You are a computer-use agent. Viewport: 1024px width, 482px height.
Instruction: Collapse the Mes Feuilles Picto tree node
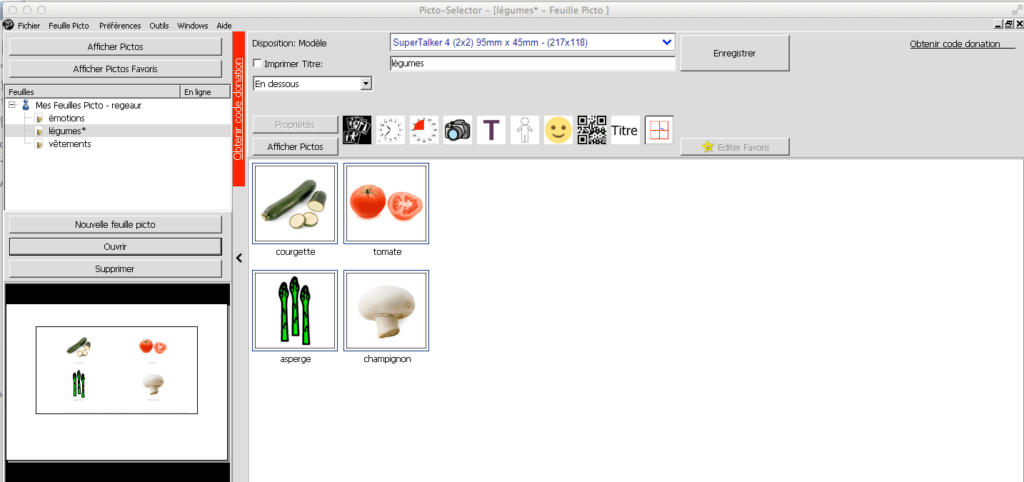(11, 104)
